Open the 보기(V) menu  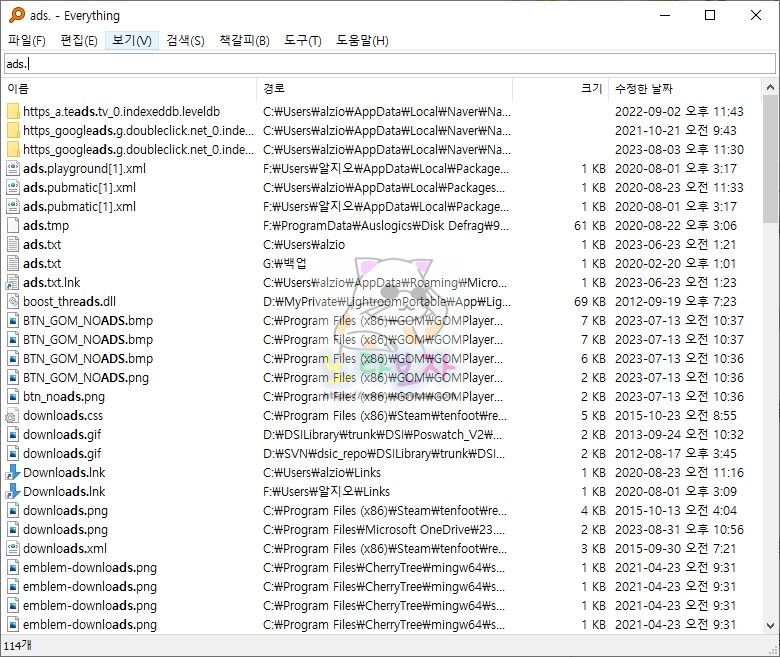[132, 40]
